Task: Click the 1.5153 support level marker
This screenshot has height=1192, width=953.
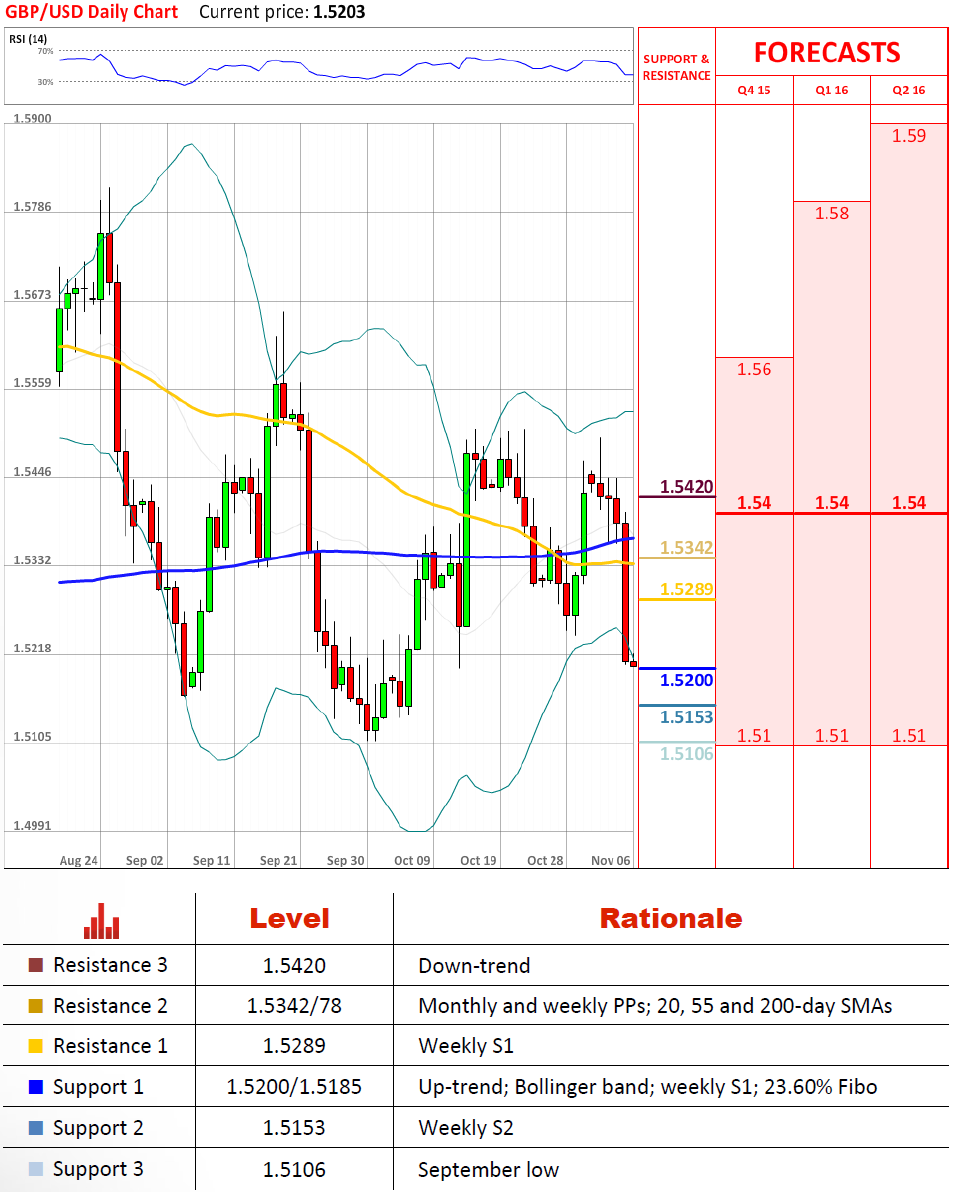Action: click(x=686, y=717)
